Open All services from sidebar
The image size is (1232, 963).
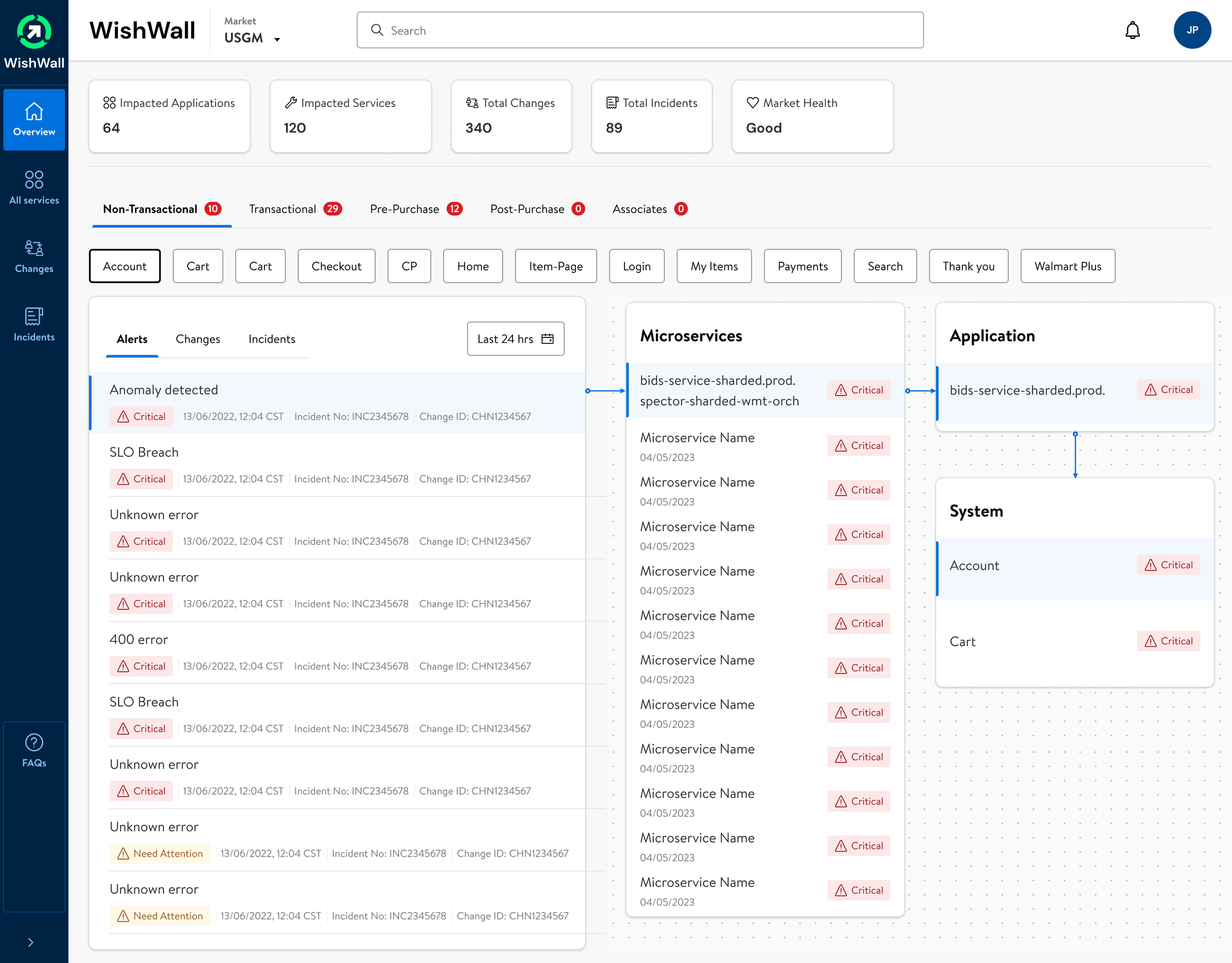point(34,187)
